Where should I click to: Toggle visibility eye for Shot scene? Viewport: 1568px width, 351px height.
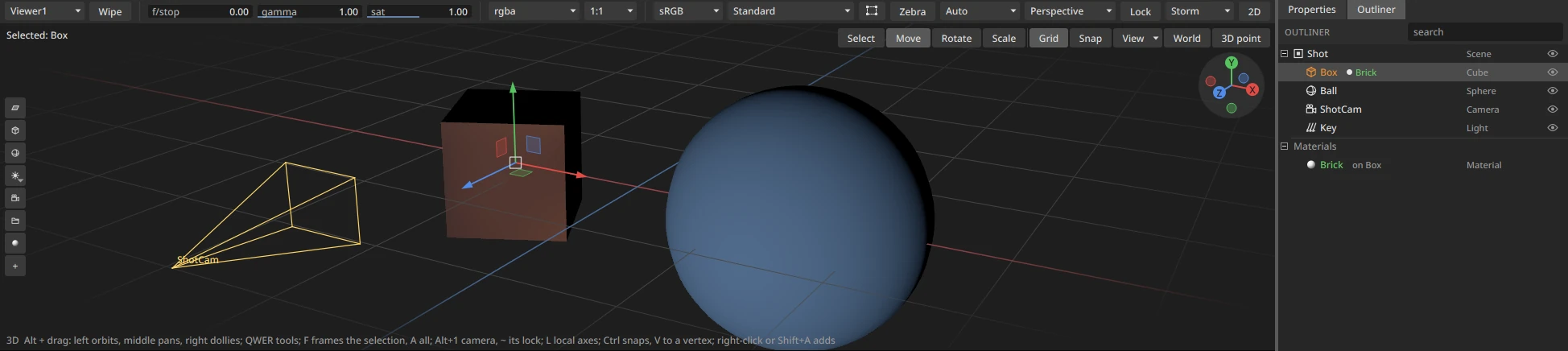(1553, 54)
